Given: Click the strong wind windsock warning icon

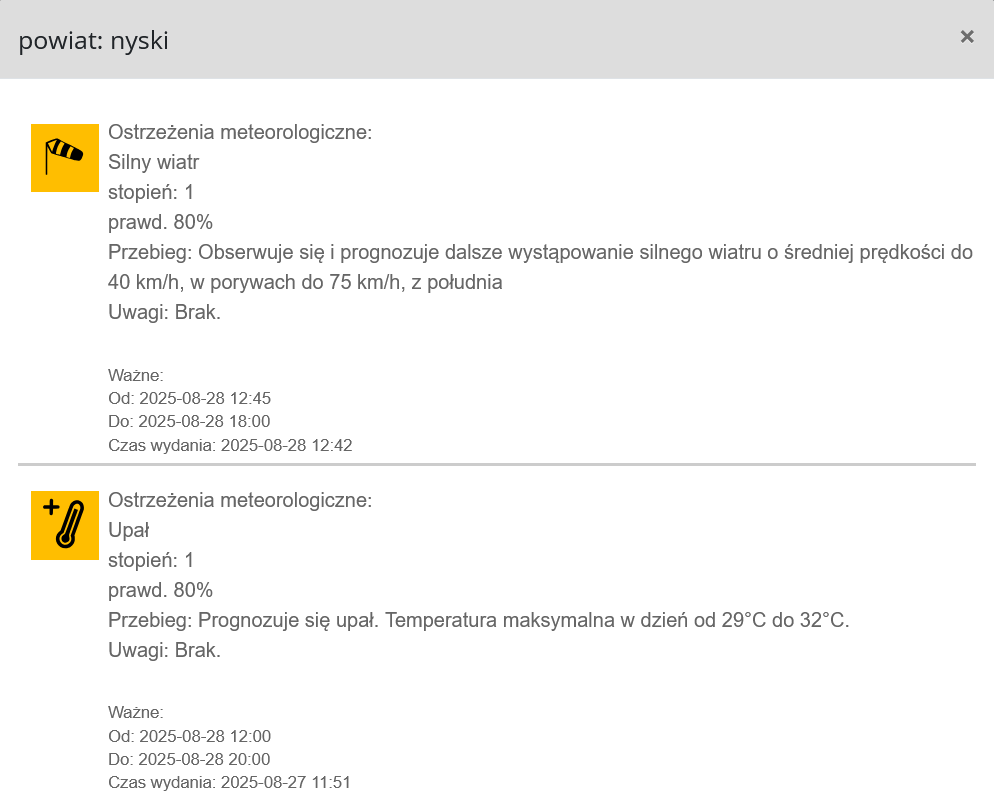Looking at the screenshot, I should 65,158.
